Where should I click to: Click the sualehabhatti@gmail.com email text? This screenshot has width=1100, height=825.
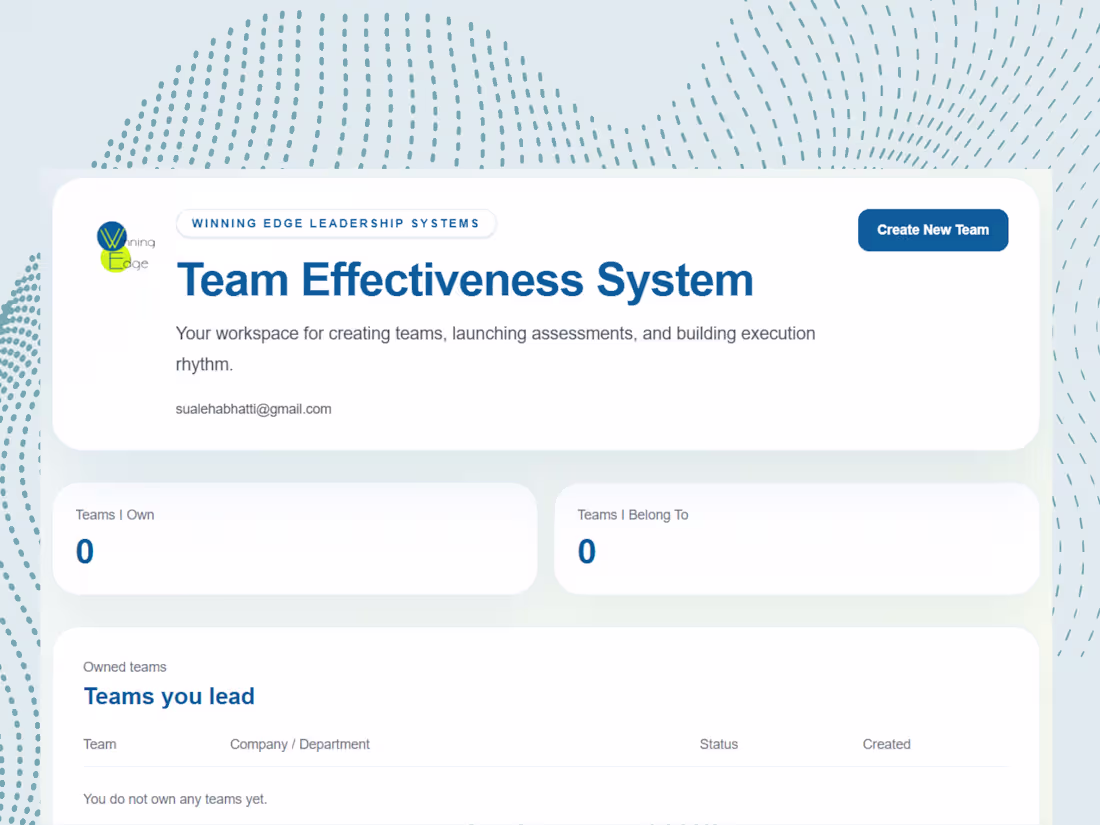click(253, 409)
